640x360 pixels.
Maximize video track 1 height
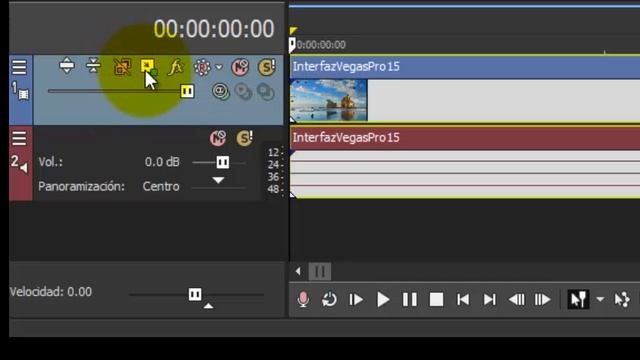pyautogui.click(x=67, y=66)
